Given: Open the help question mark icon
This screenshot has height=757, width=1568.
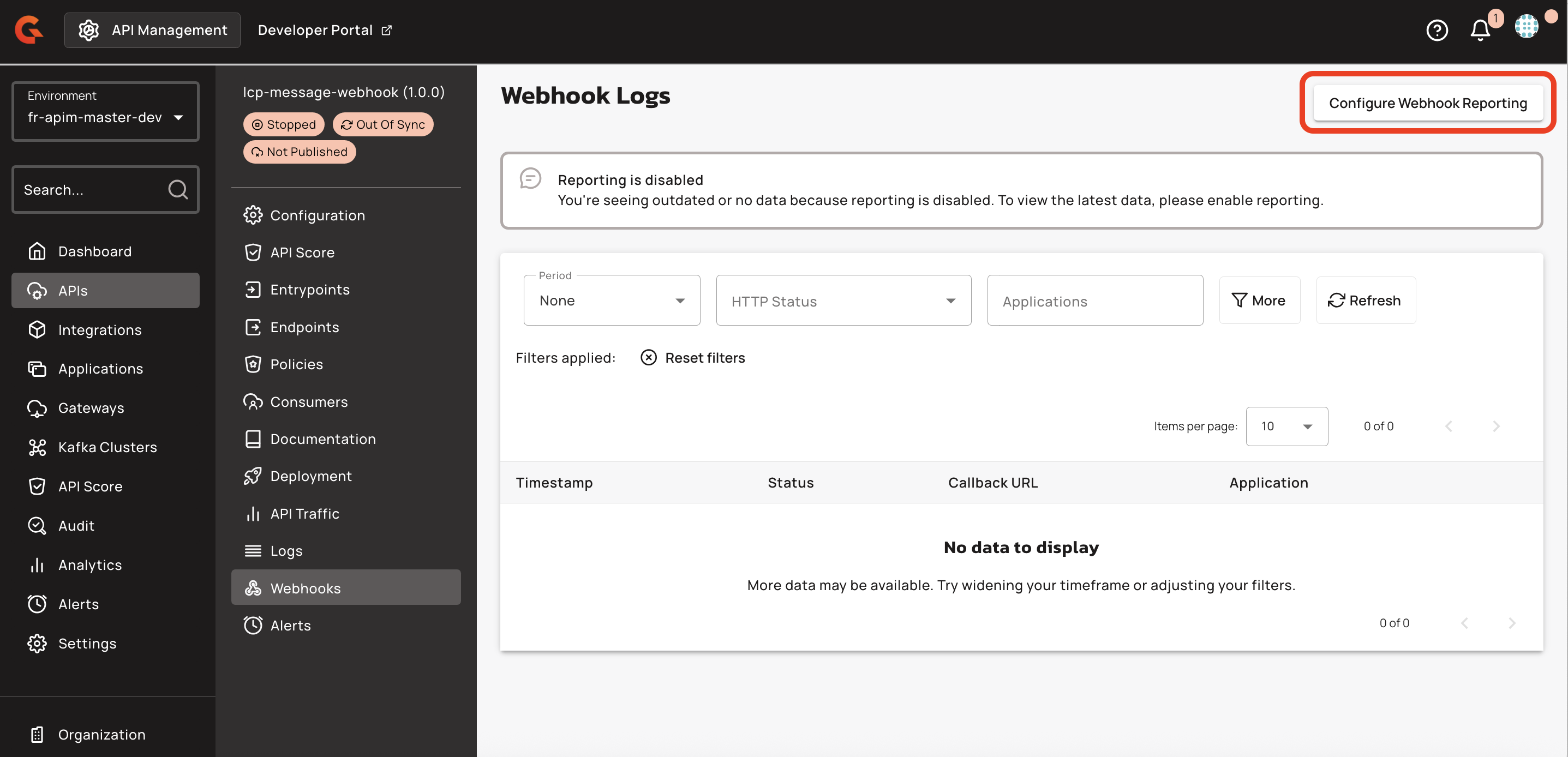Looking at the screenshot, I should point(1437,30).
